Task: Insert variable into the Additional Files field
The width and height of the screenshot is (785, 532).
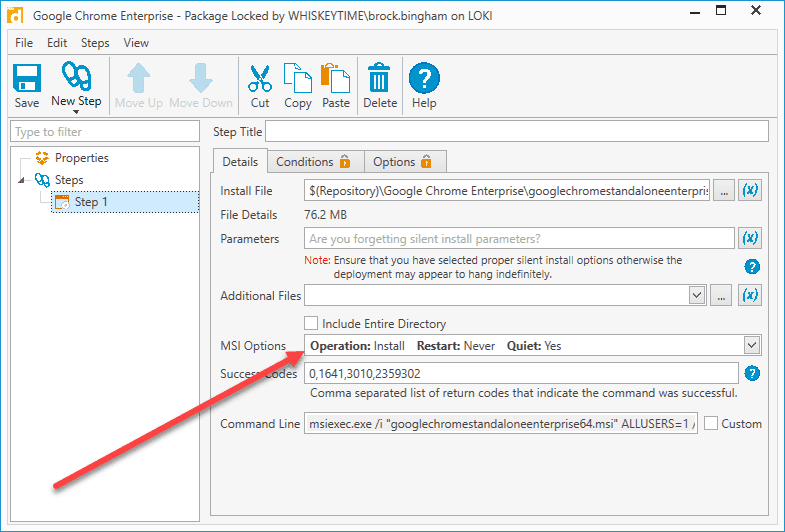Action: (749, 295)
